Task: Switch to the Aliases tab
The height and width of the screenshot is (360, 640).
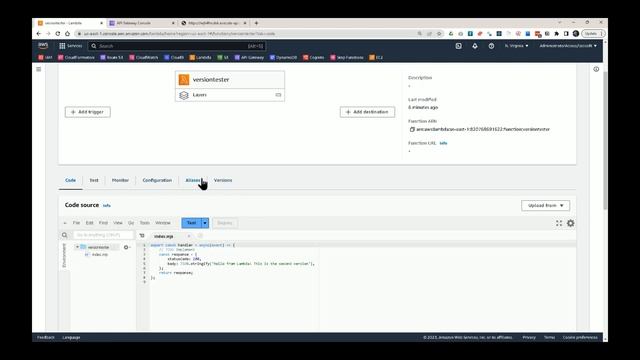Action: [x=193, y=180]
